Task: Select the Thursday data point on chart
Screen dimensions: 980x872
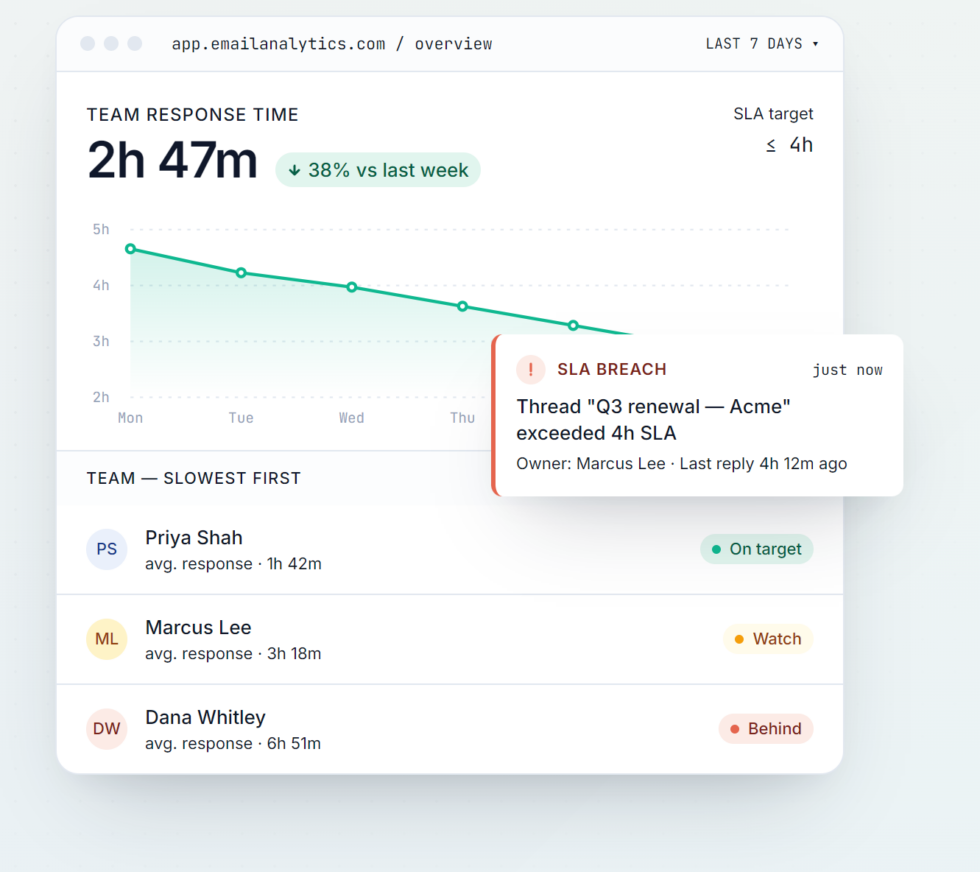Action: pos(462,306)
